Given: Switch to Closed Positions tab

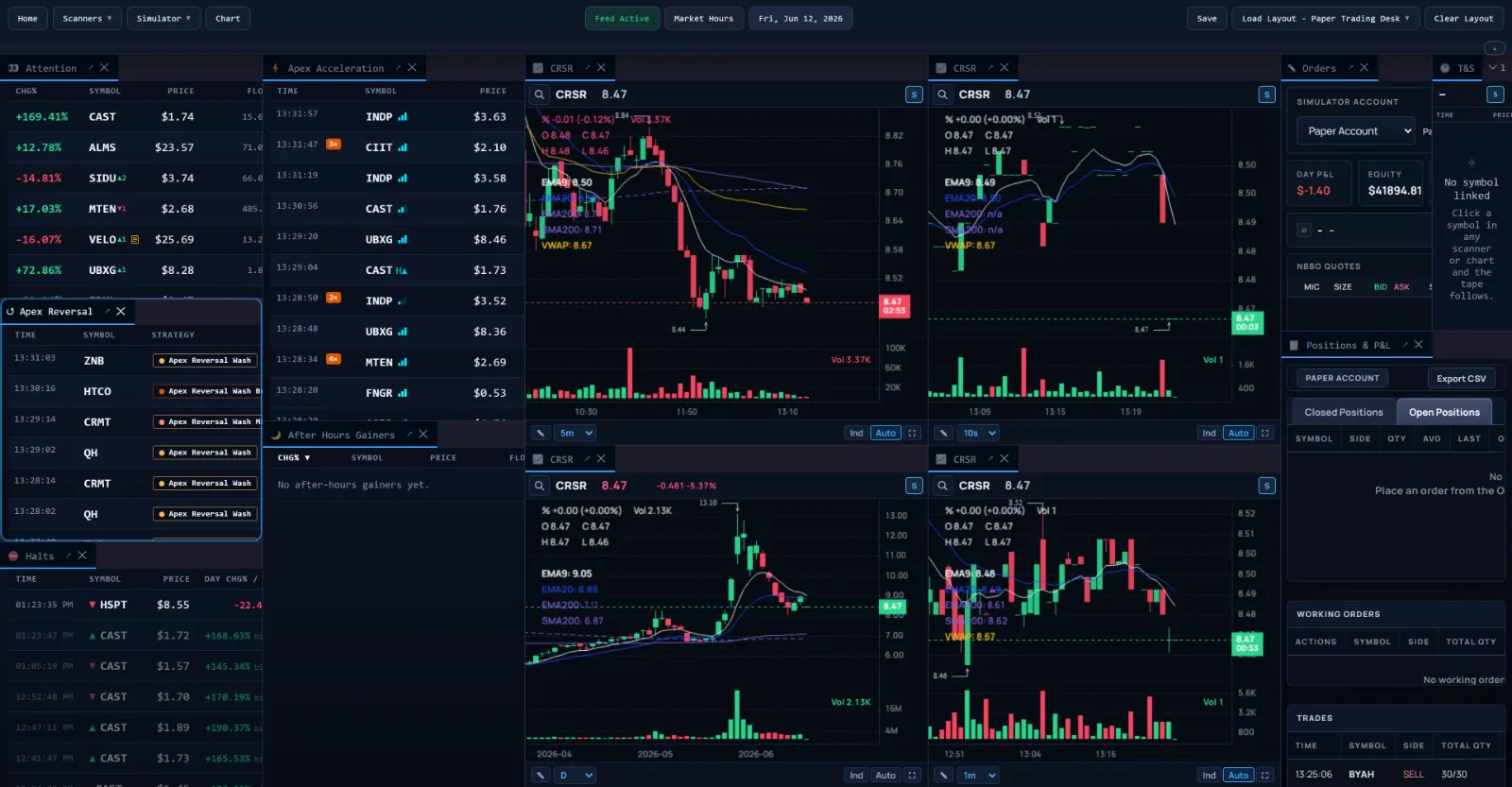Looking at the screenshot, I should point(1343,412).
